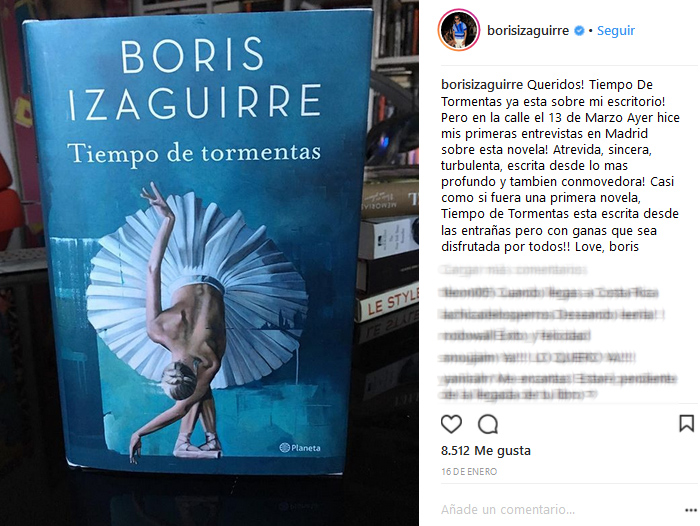
Task: Click the verified badge next to borisizaguirre
Action: [x=579, y=30]
